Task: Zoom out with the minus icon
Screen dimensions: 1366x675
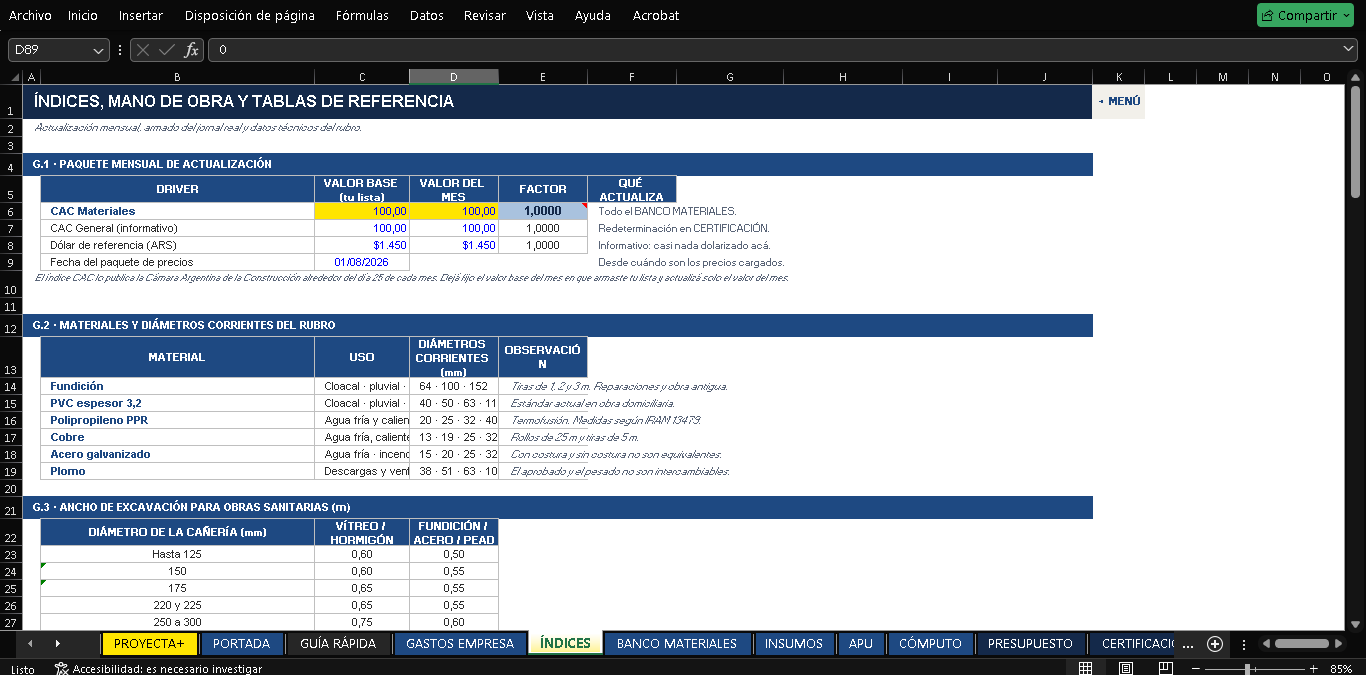Action: (x=1194, y=668)
